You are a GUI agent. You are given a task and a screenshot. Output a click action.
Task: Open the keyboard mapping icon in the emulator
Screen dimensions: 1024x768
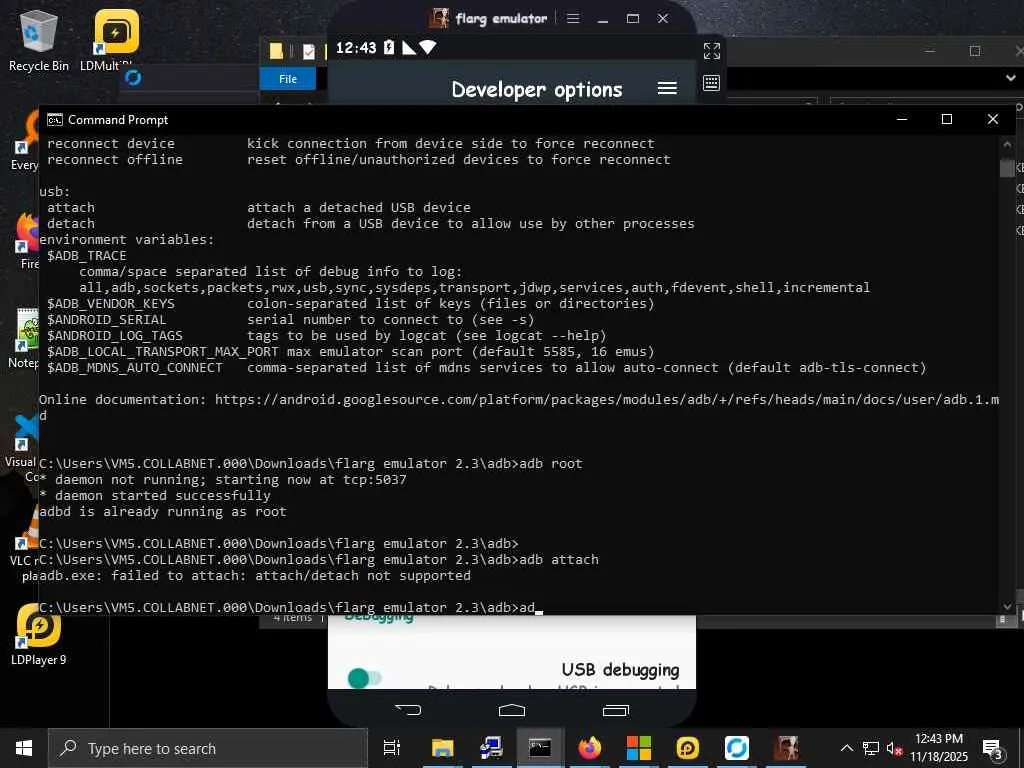coord(711,83)
